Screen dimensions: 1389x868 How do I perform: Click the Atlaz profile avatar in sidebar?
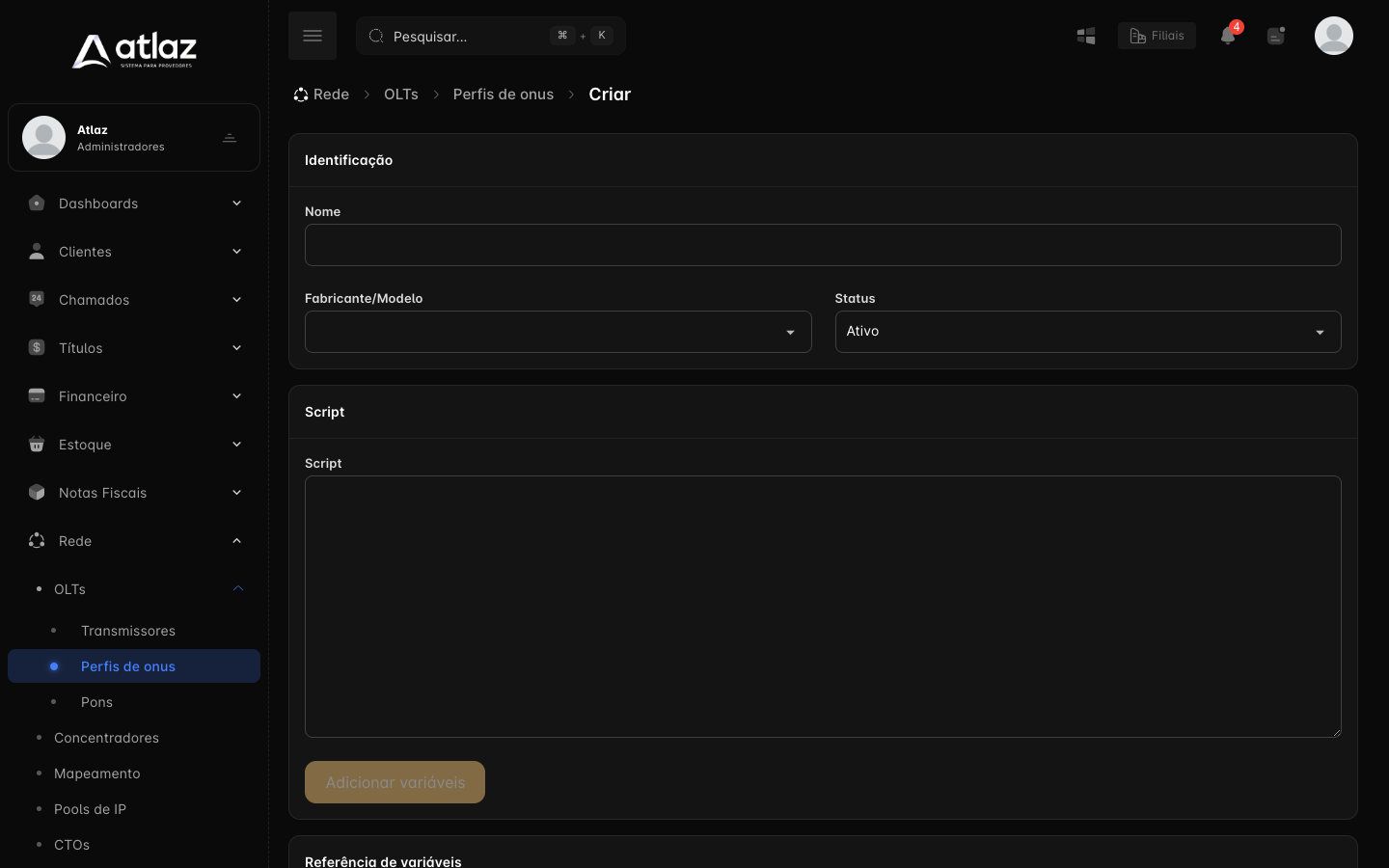click(x=44, y=137)
